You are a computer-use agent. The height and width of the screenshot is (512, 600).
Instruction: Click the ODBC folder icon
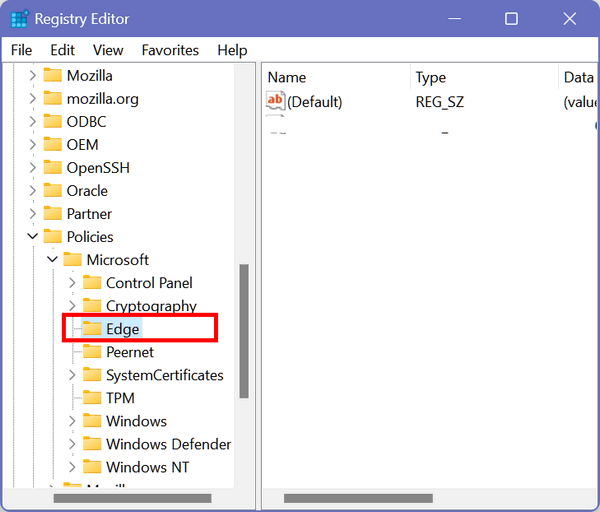(52, 121)
